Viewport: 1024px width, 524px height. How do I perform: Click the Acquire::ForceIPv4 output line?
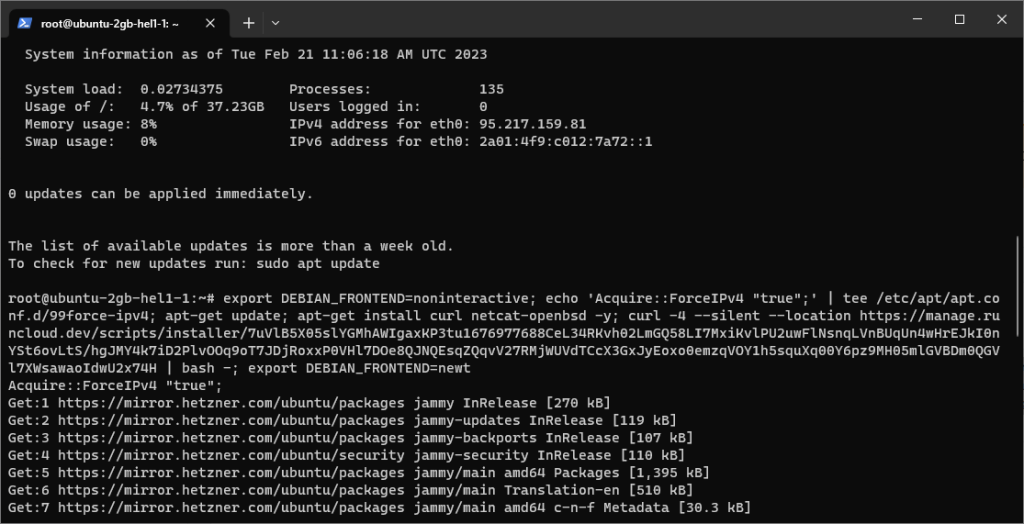[x=115, y=386]
